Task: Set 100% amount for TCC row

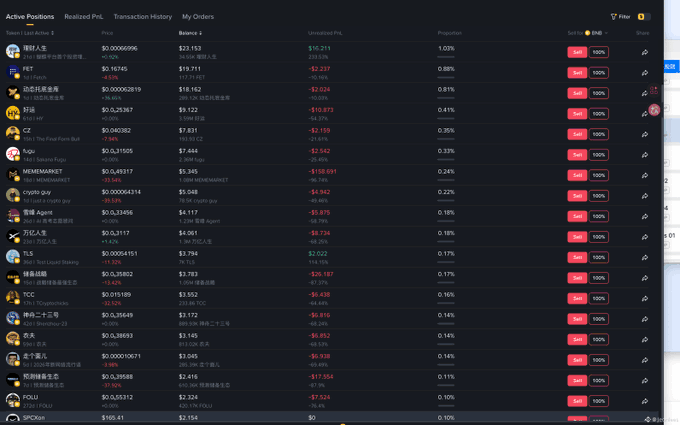Action: point(599,298)
